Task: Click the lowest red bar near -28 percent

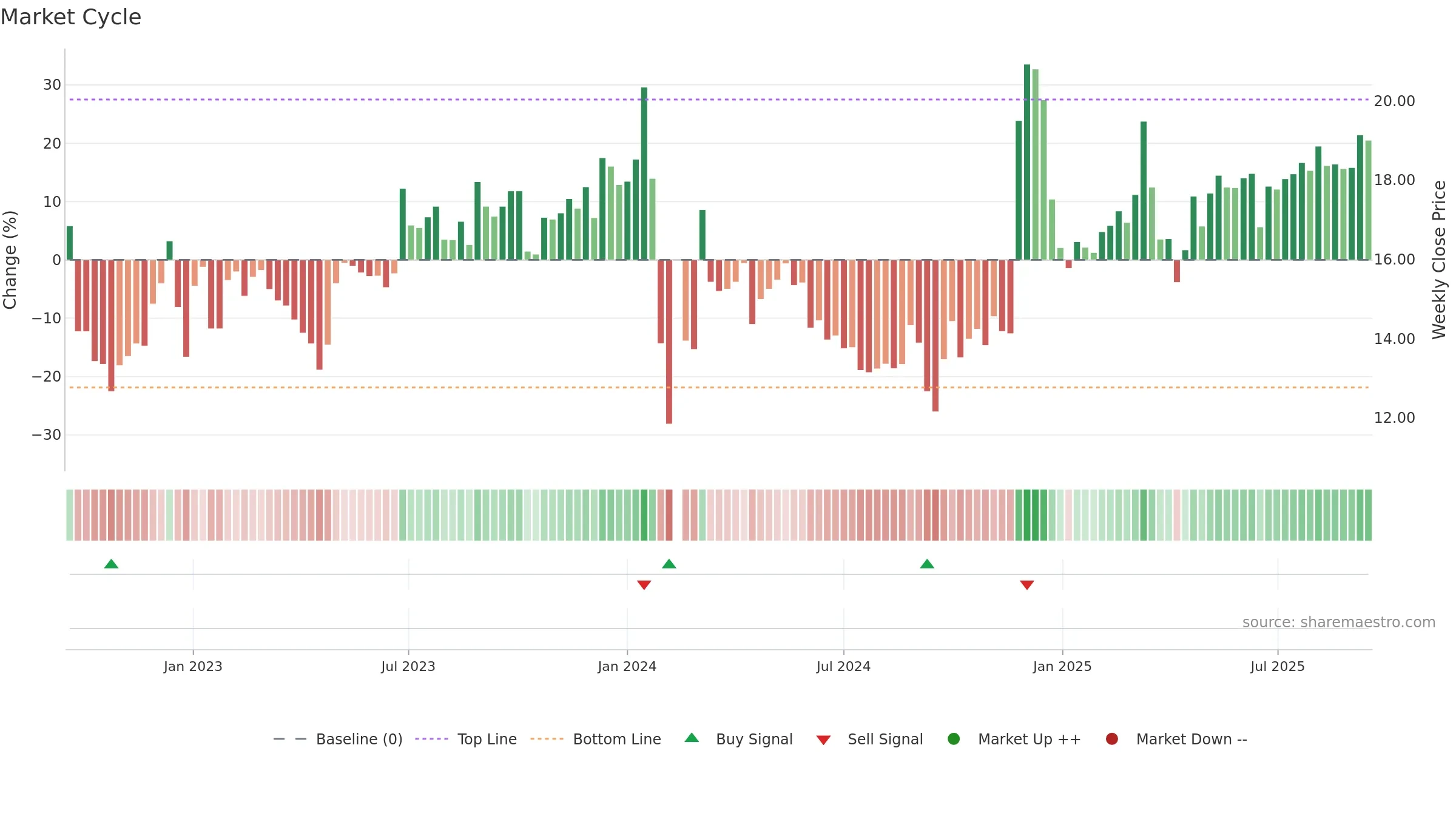Action: click(669, 342)
